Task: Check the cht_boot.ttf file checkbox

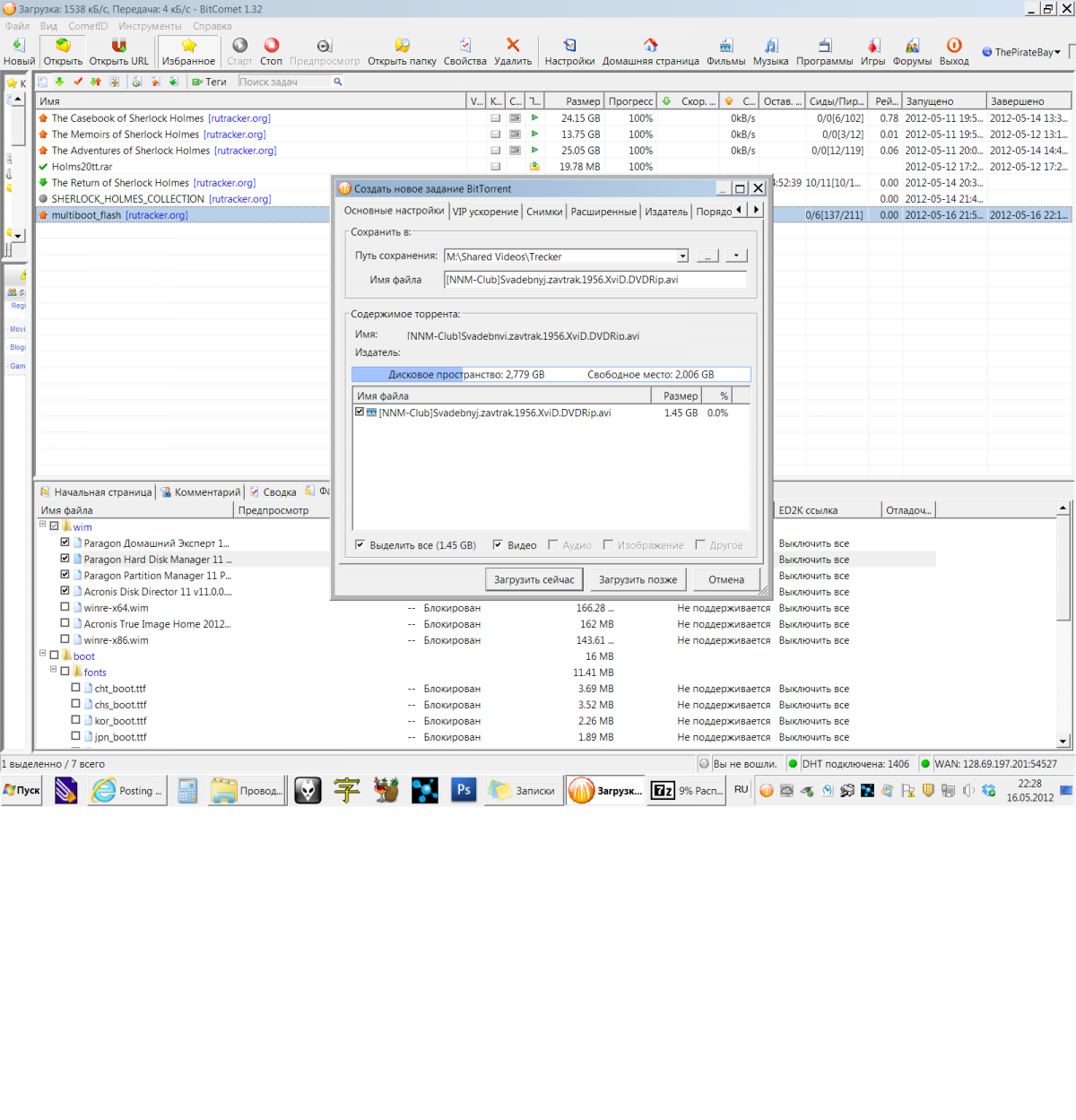Action: (75, 688)
